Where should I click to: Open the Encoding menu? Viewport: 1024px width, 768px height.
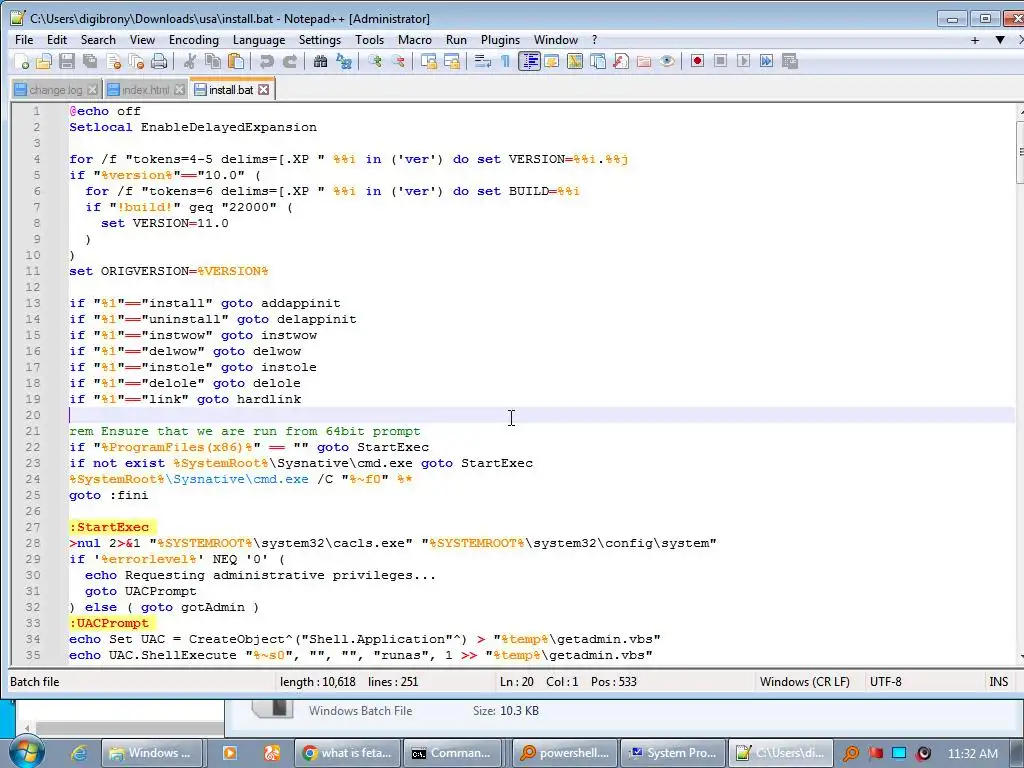pyautogui.click(x=194, y=40)
